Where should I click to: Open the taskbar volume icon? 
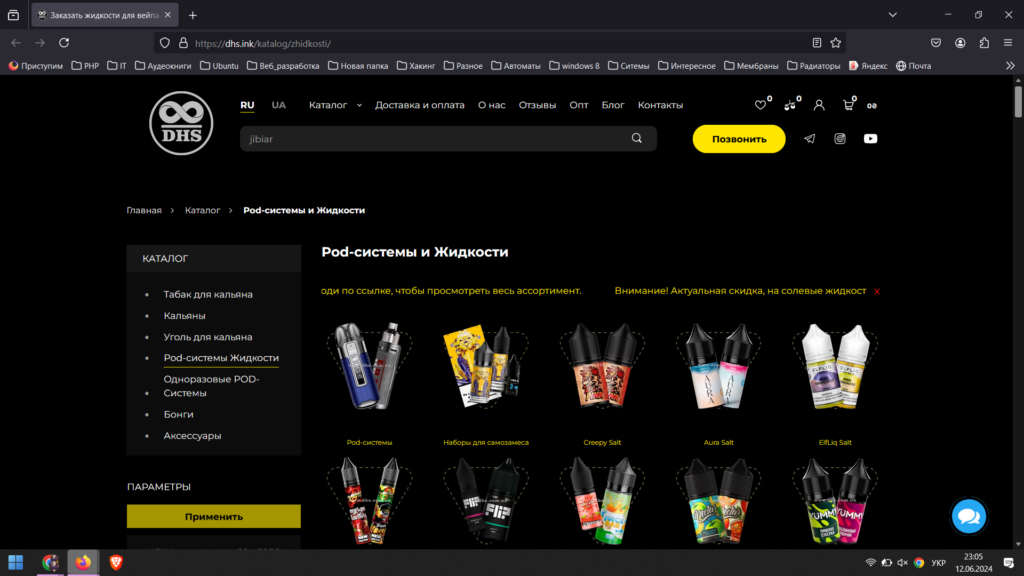pos(903,562)
